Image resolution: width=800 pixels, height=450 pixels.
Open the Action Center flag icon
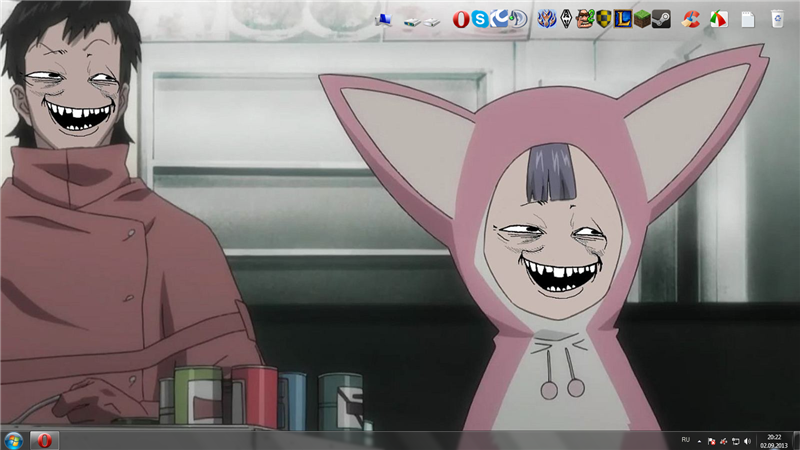point(711,441)
